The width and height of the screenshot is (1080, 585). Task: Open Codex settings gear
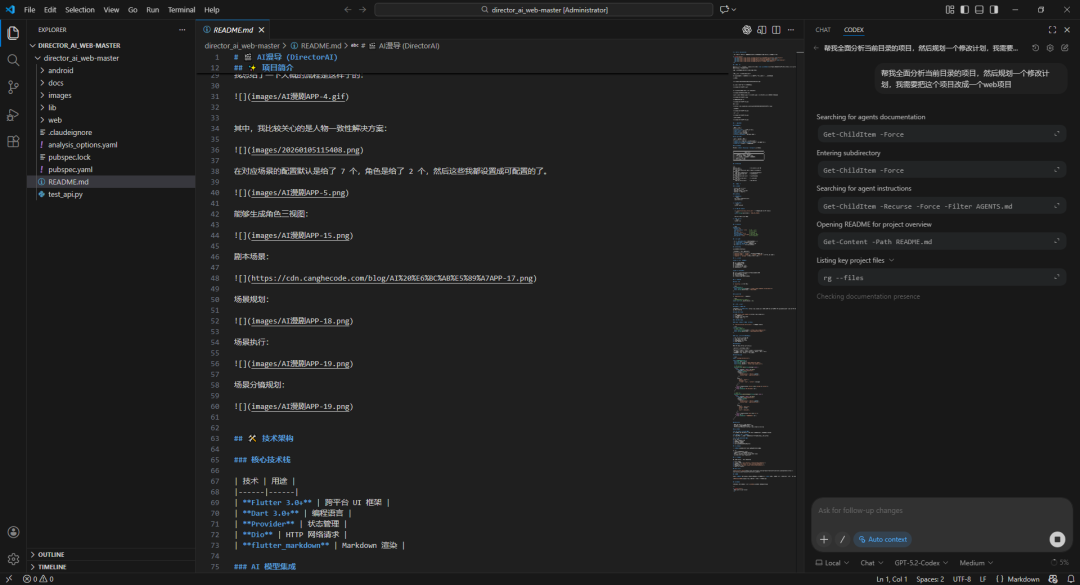(x=1050, y=48)
